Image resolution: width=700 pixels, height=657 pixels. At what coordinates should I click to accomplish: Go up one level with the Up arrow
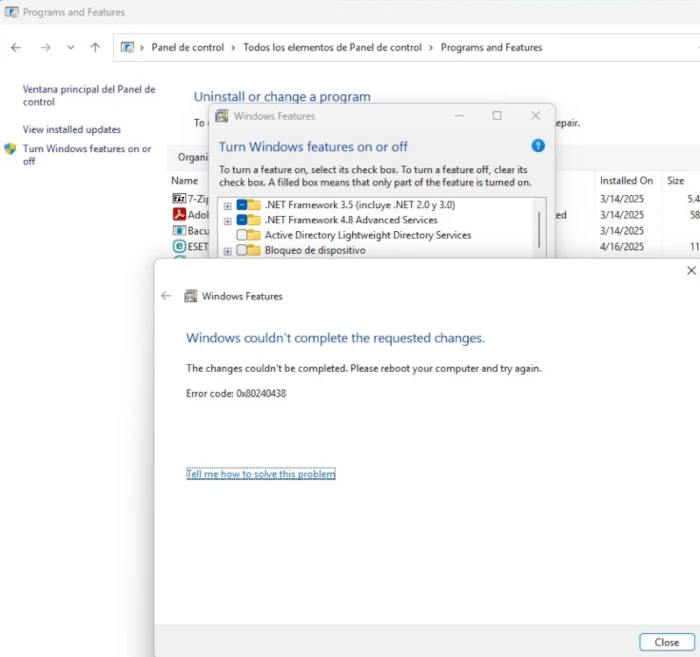(95, 47)
